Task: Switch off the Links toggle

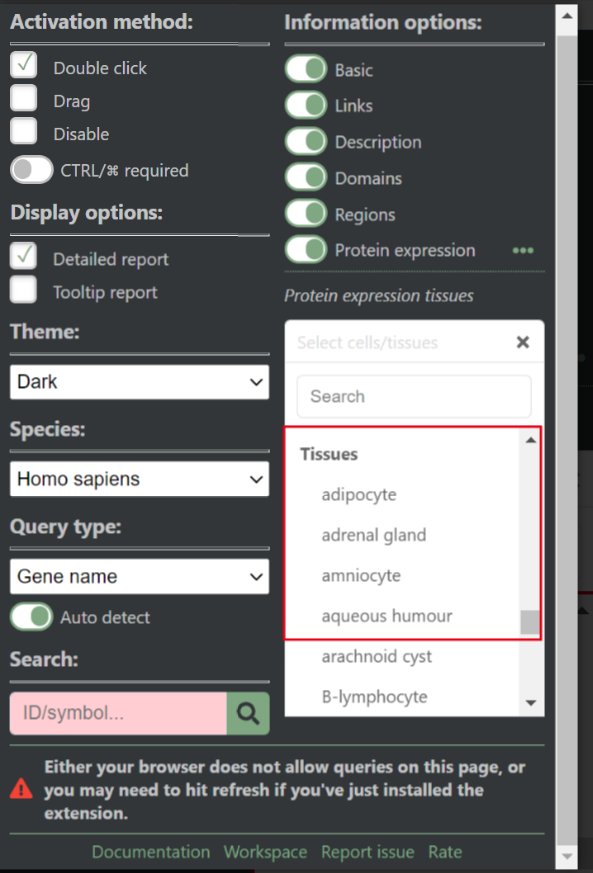Action: (306, 105)
